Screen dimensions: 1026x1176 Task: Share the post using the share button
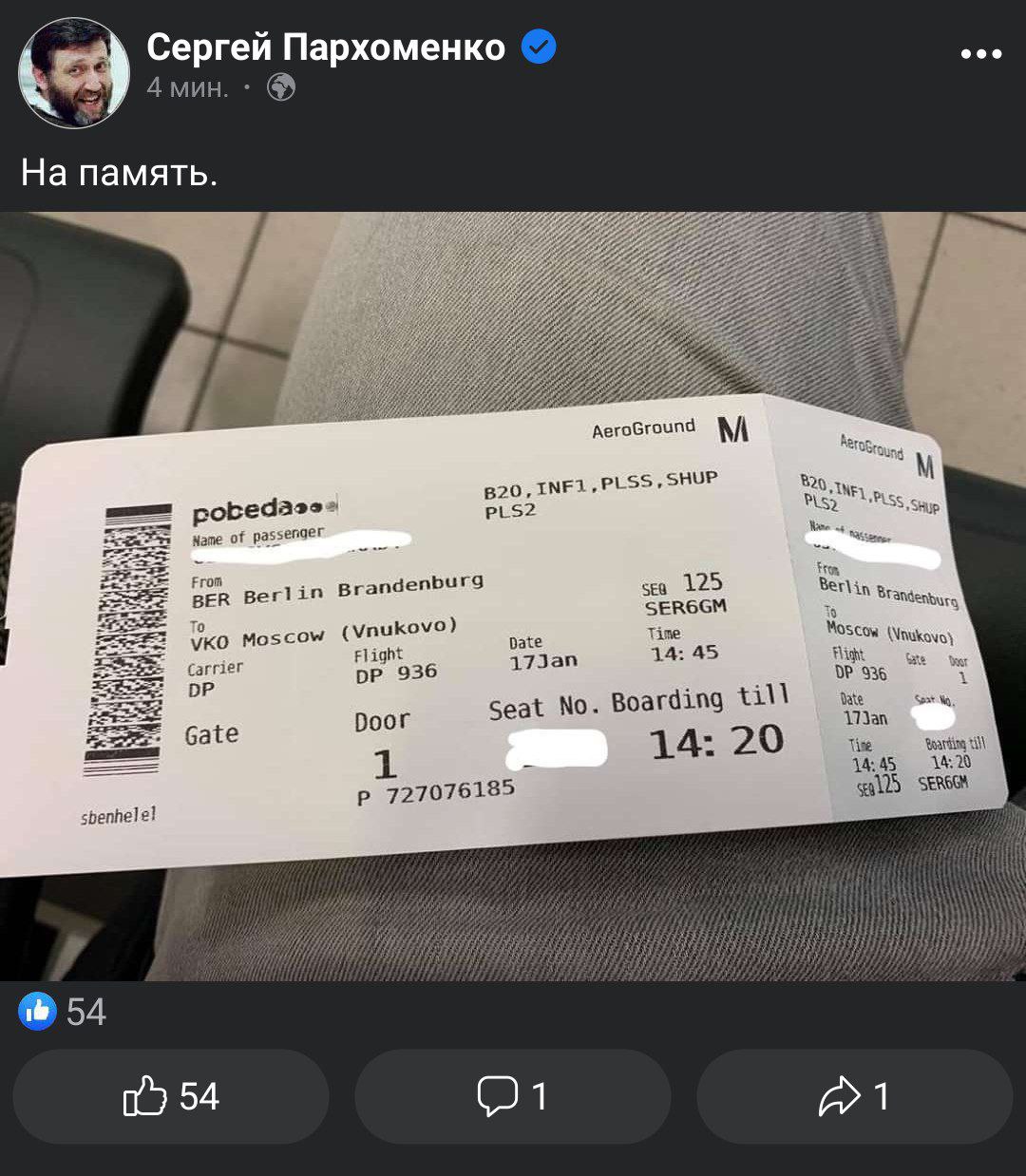pyautogui.click(x=855, y=1096)
